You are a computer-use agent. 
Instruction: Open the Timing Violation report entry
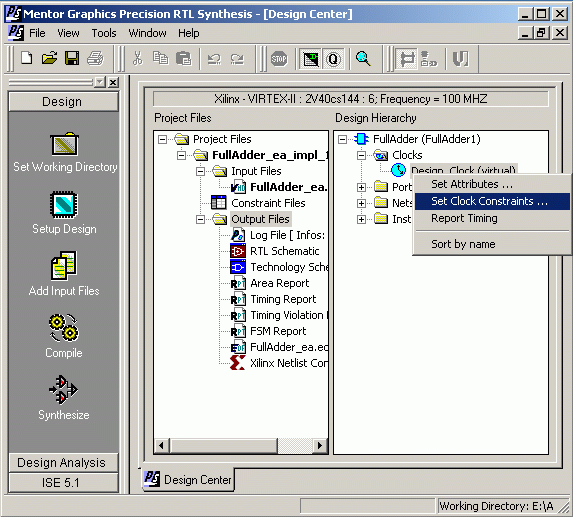pos(279,315)
